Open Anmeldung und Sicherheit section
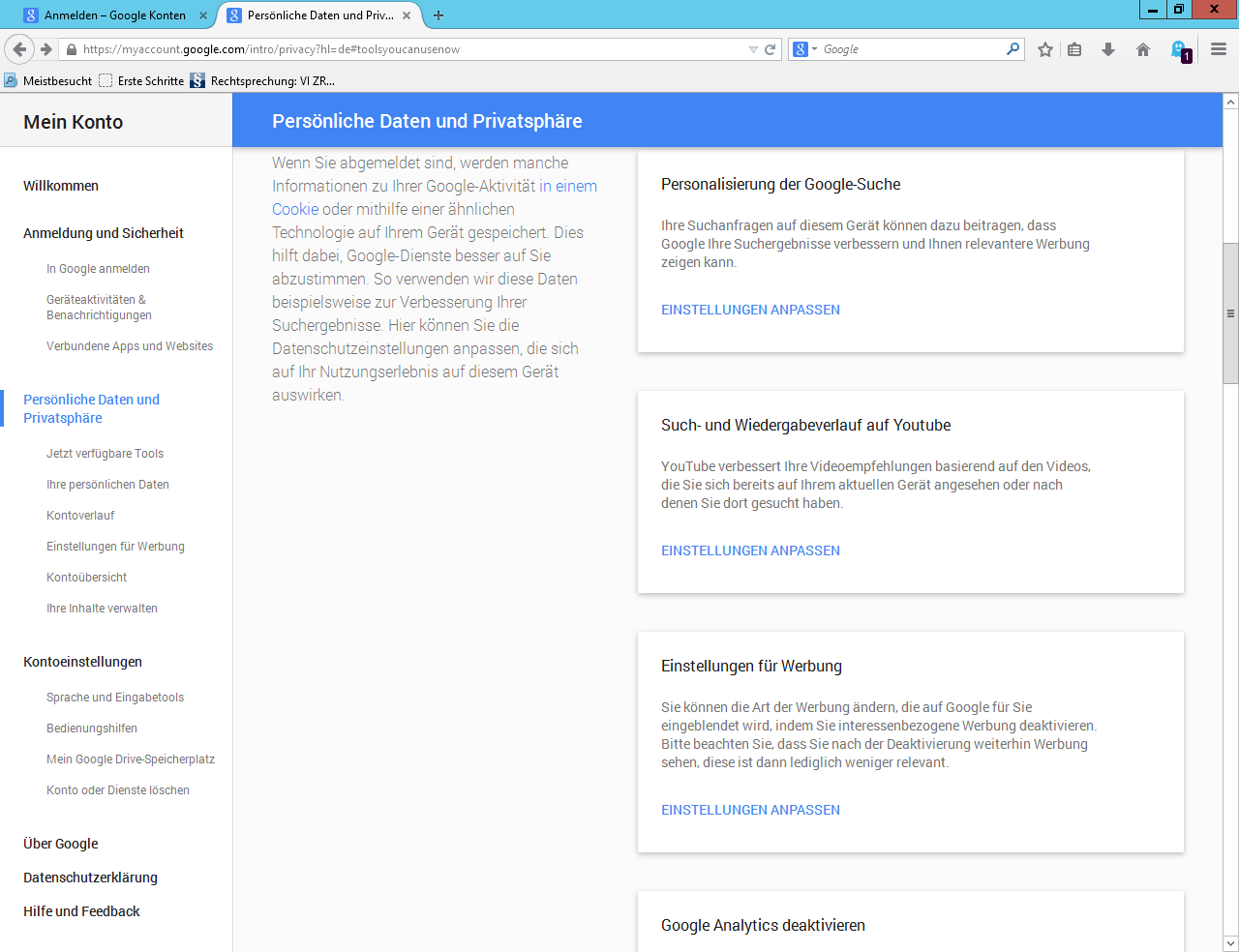The image size is (1239, 952). (x=104, y=233)
